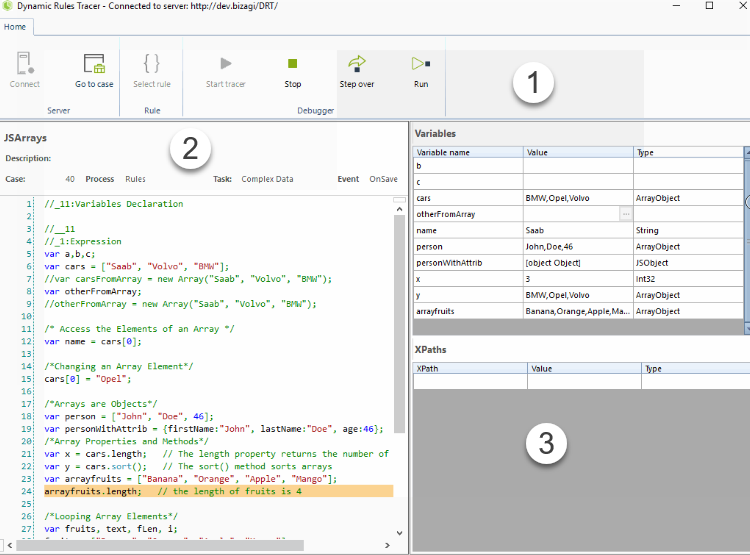Step over the current line
This screenshot has height=555, width=750.
(x=357, y=70)
